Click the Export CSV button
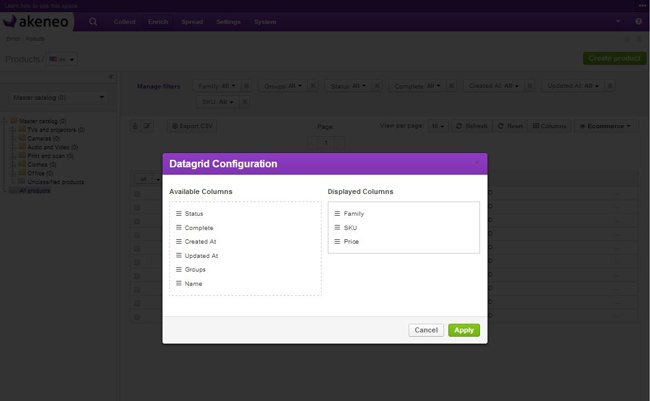This screenshot has height=401, width=650. pyautogui.click(x=190, y=126)
